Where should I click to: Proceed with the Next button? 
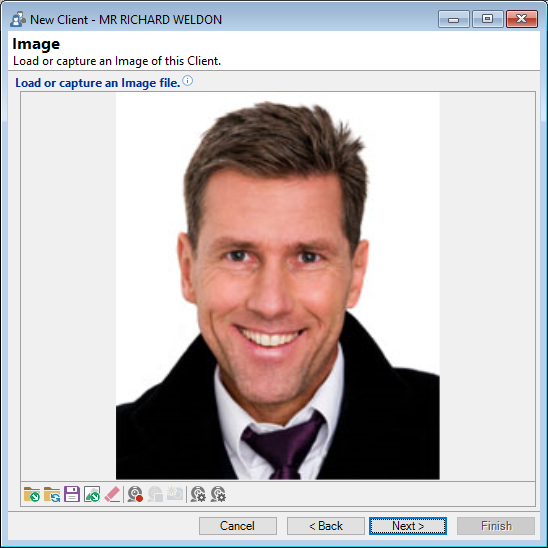(408, 526)
